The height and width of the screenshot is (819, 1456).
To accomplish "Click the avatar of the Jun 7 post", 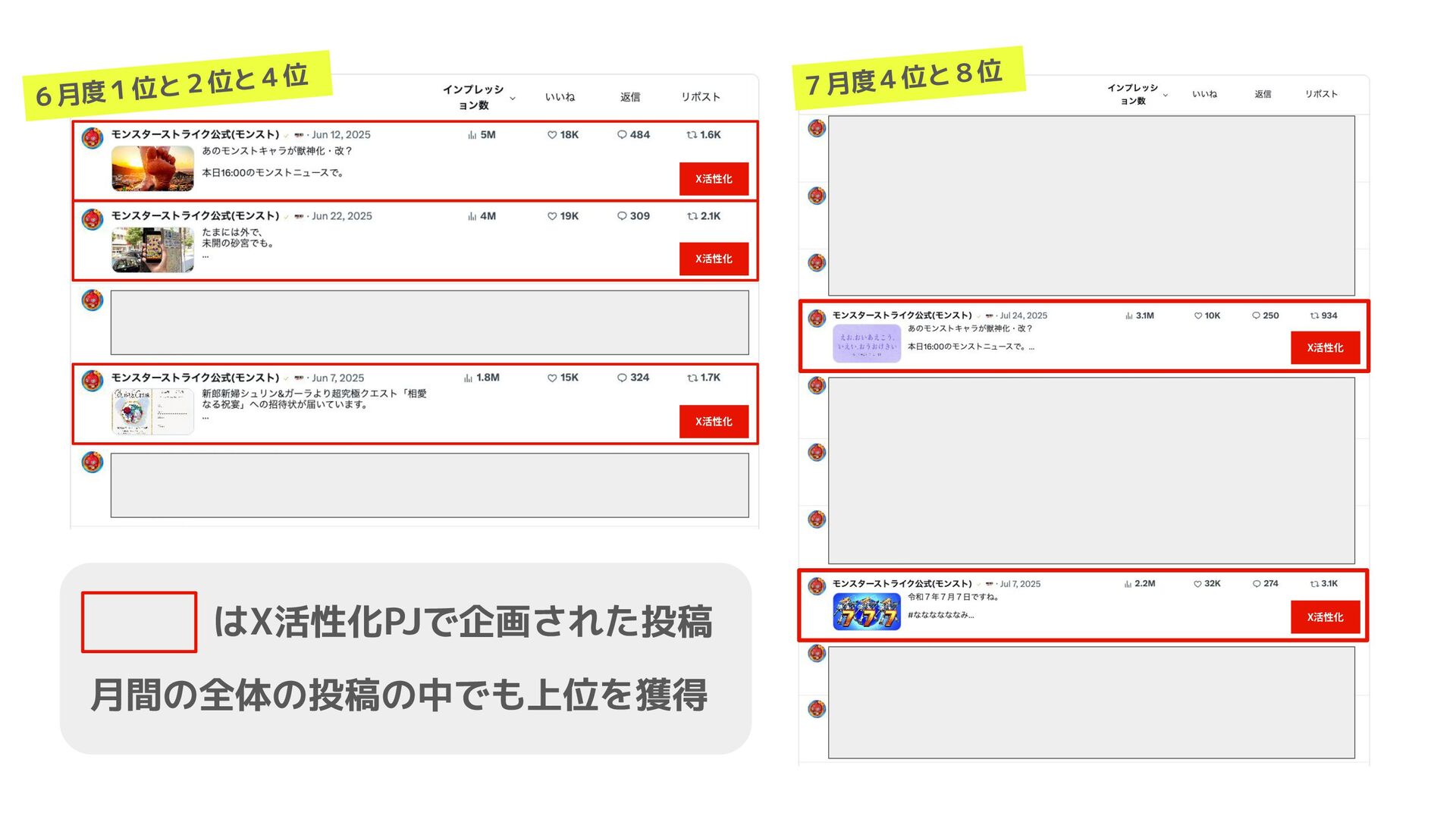I will [x=93, y=381].
